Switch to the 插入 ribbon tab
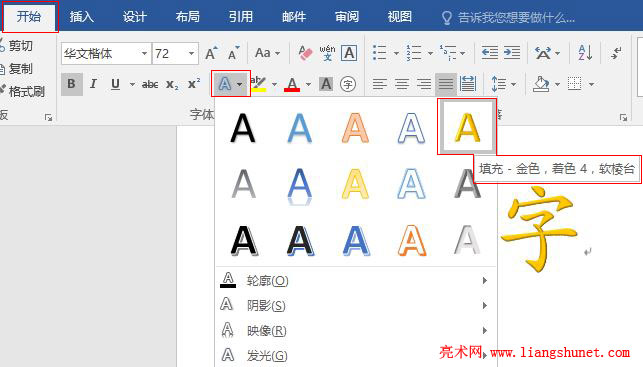The width and height of the screenshot is (643, 367). click(x=82, y=17)
